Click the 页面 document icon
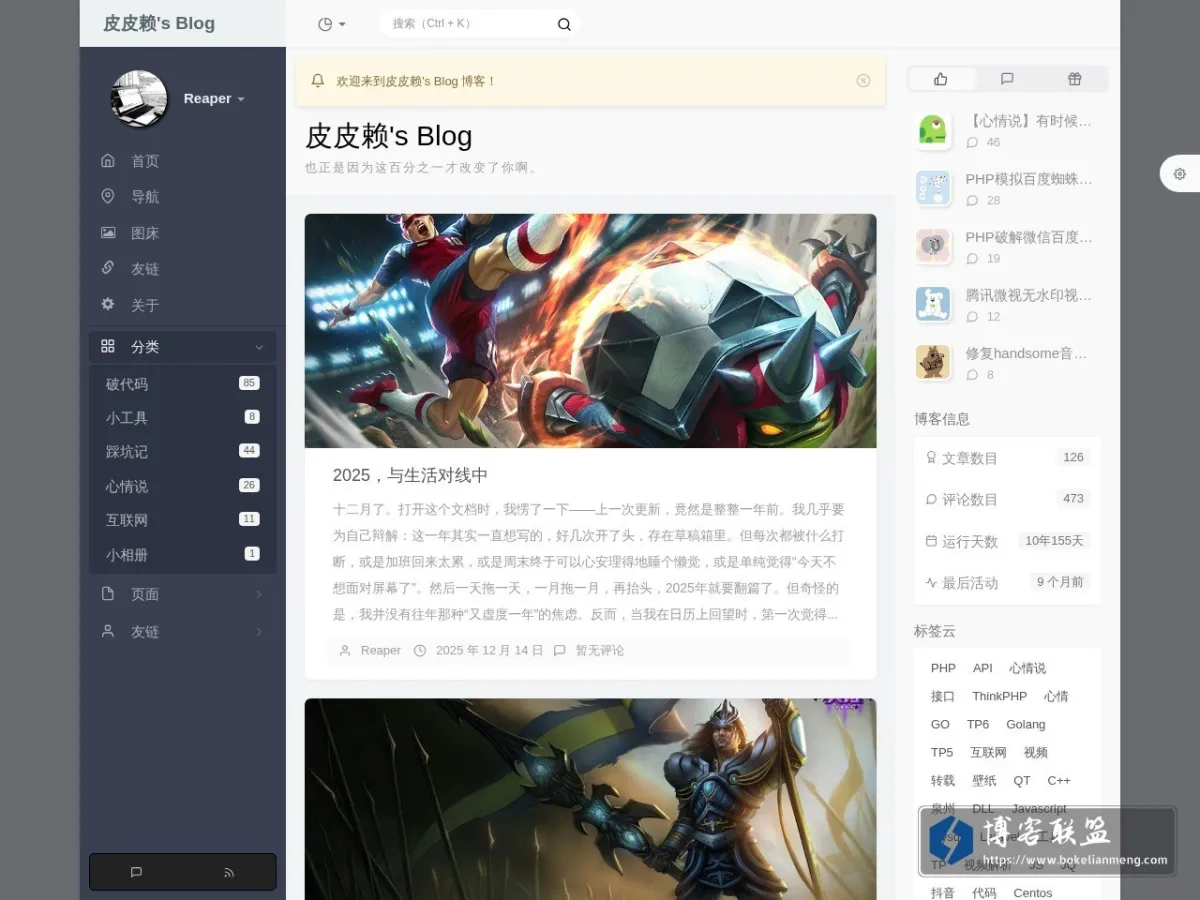Image resolution: width=1200 pixels, height=900 pixels. coord(108,594)
